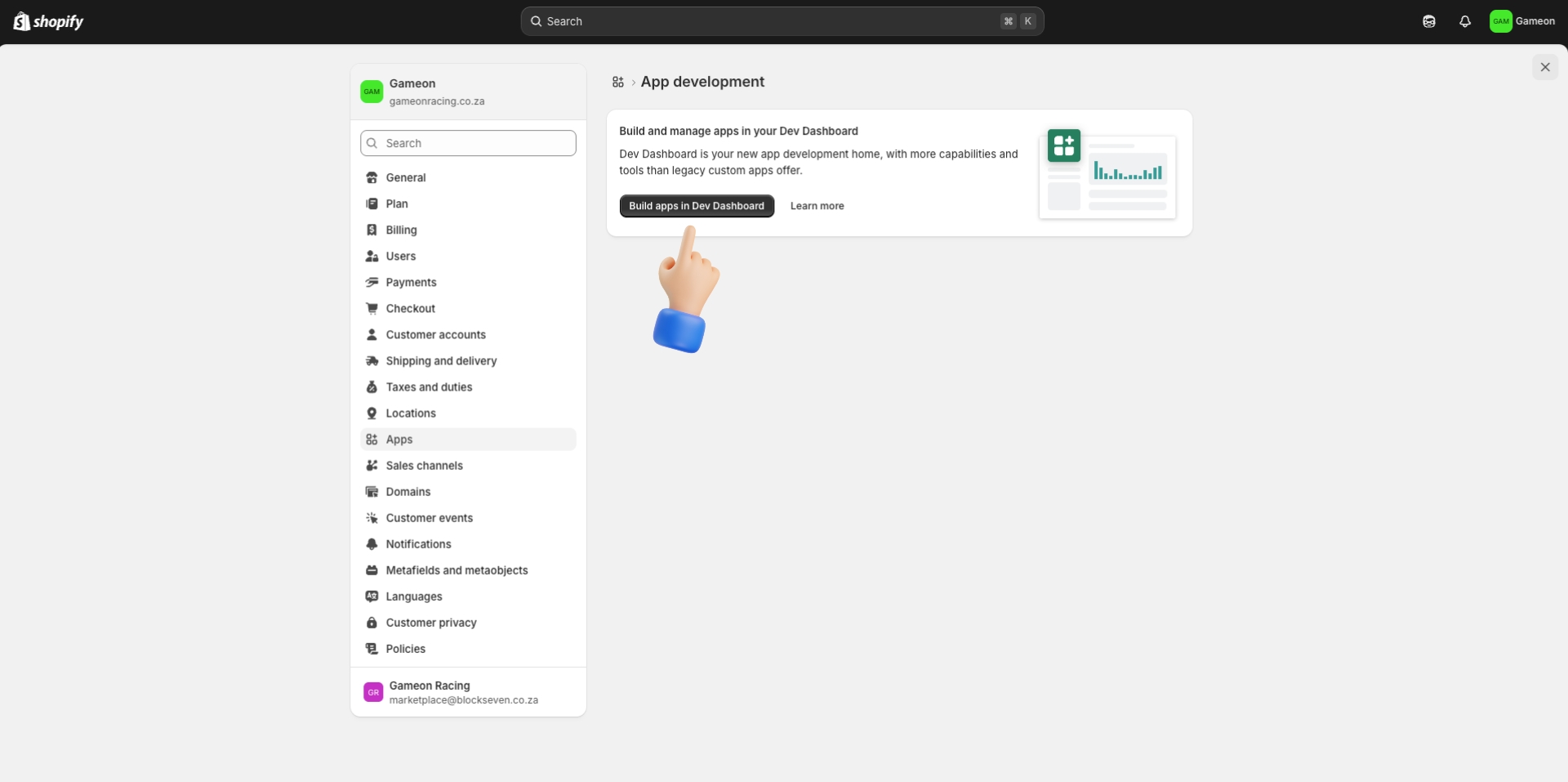This screenshot has width=1568, height=782.
Task: Open the Checkout cart icon
Action: tap(372, 308)
